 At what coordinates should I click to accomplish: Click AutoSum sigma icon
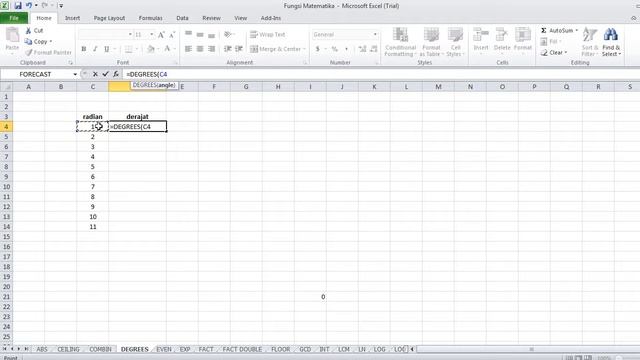click(544, 31)
